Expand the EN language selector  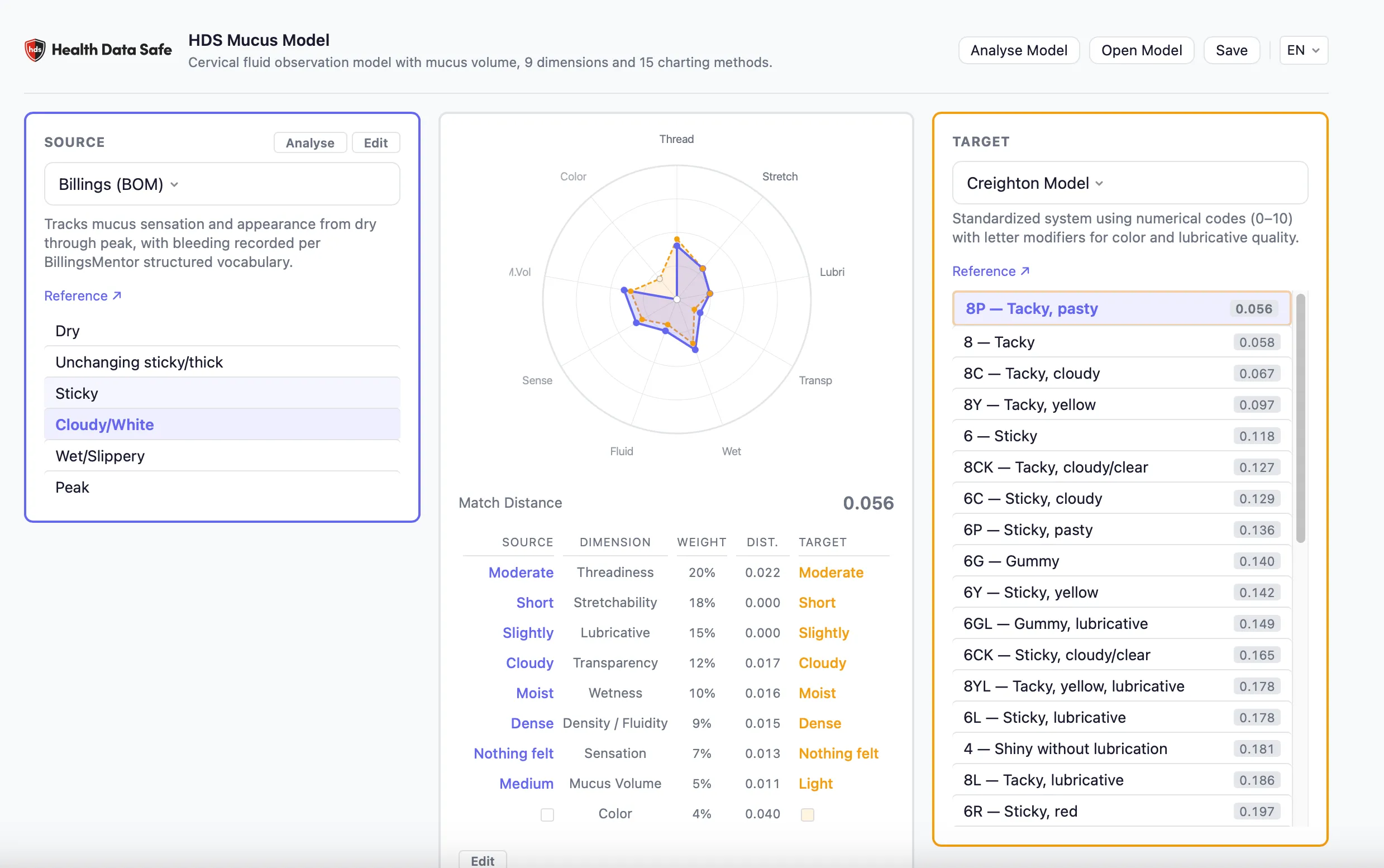(x=1303, y=50)
